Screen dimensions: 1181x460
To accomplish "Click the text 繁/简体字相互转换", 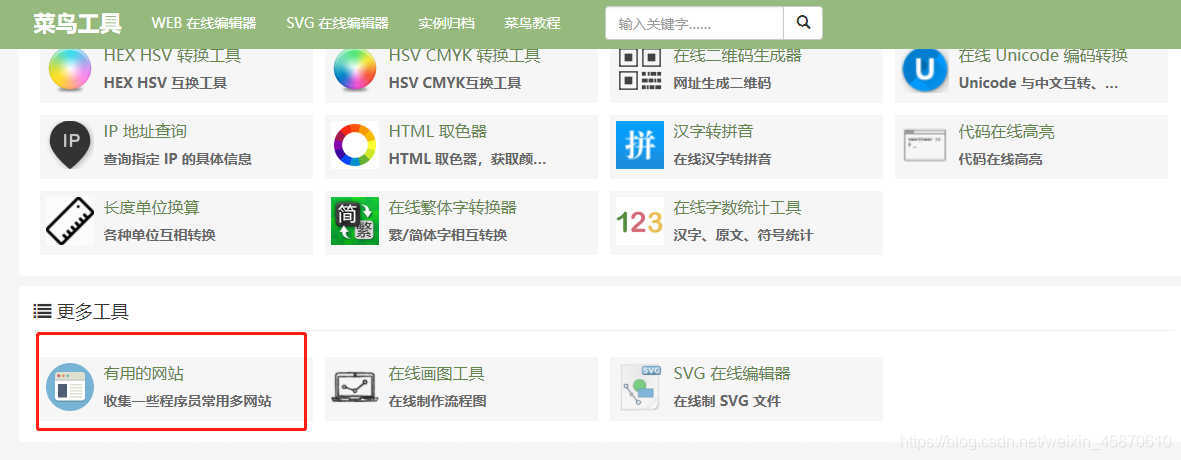I will tap(448, 235).
